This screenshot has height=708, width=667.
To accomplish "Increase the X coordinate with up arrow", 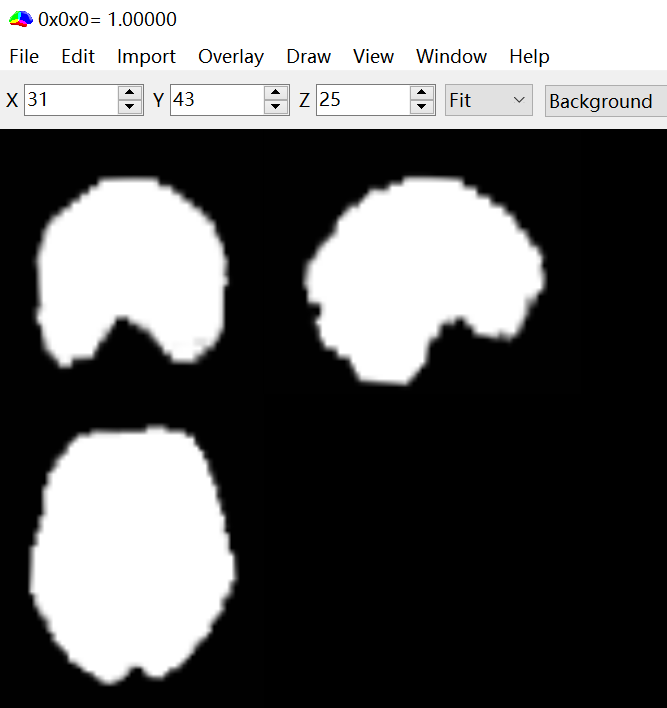I will 130,92.
